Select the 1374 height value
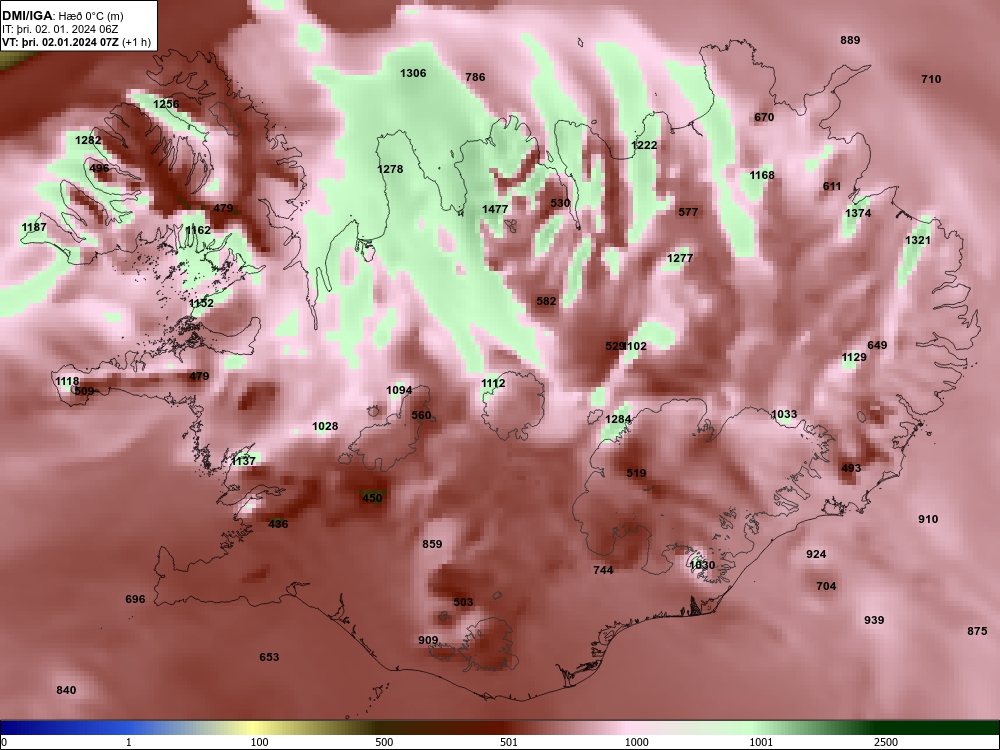The width and height of the screenshot is (1000, 750). (858, 213)
